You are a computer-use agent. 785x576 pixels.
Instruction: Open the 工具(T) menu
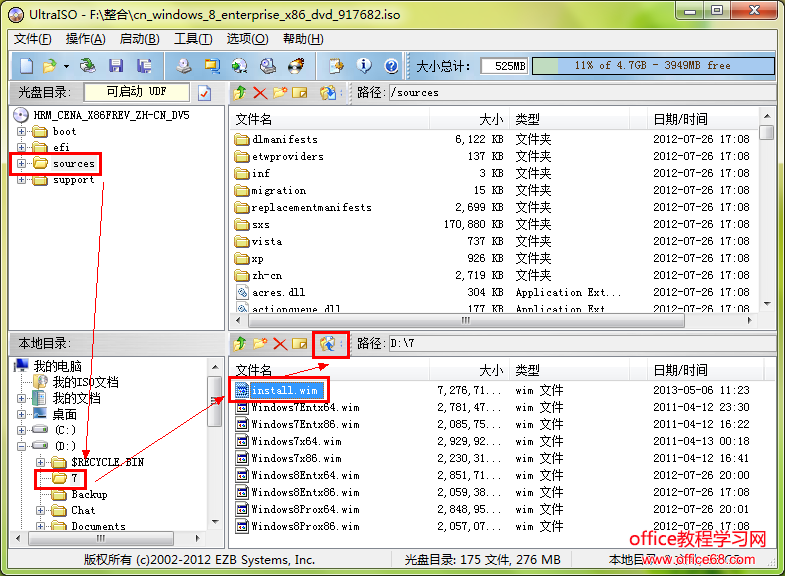[x=193, y=39]
